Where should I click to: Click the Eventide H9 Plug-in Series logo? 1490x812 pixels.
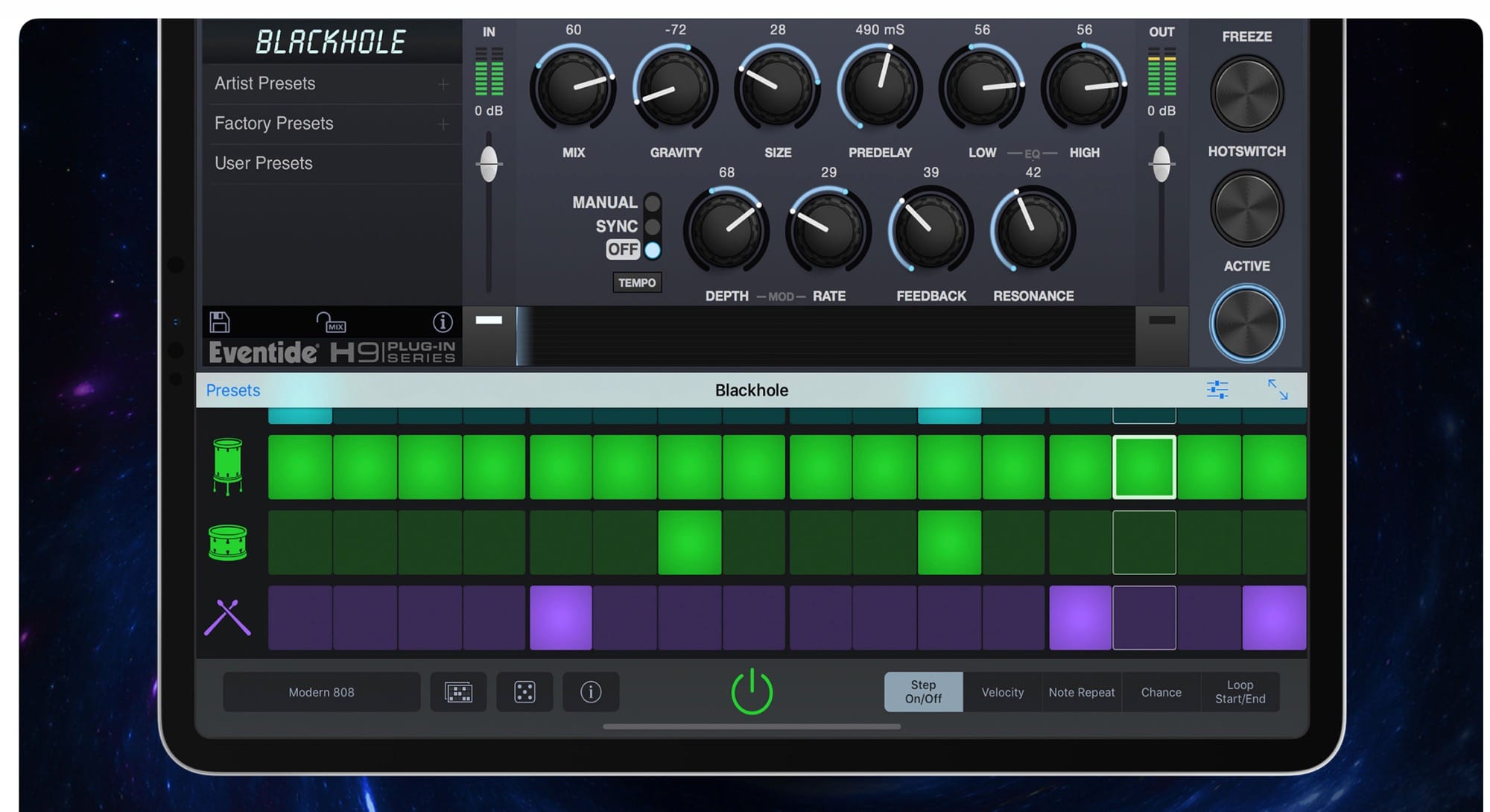point(332,352)
